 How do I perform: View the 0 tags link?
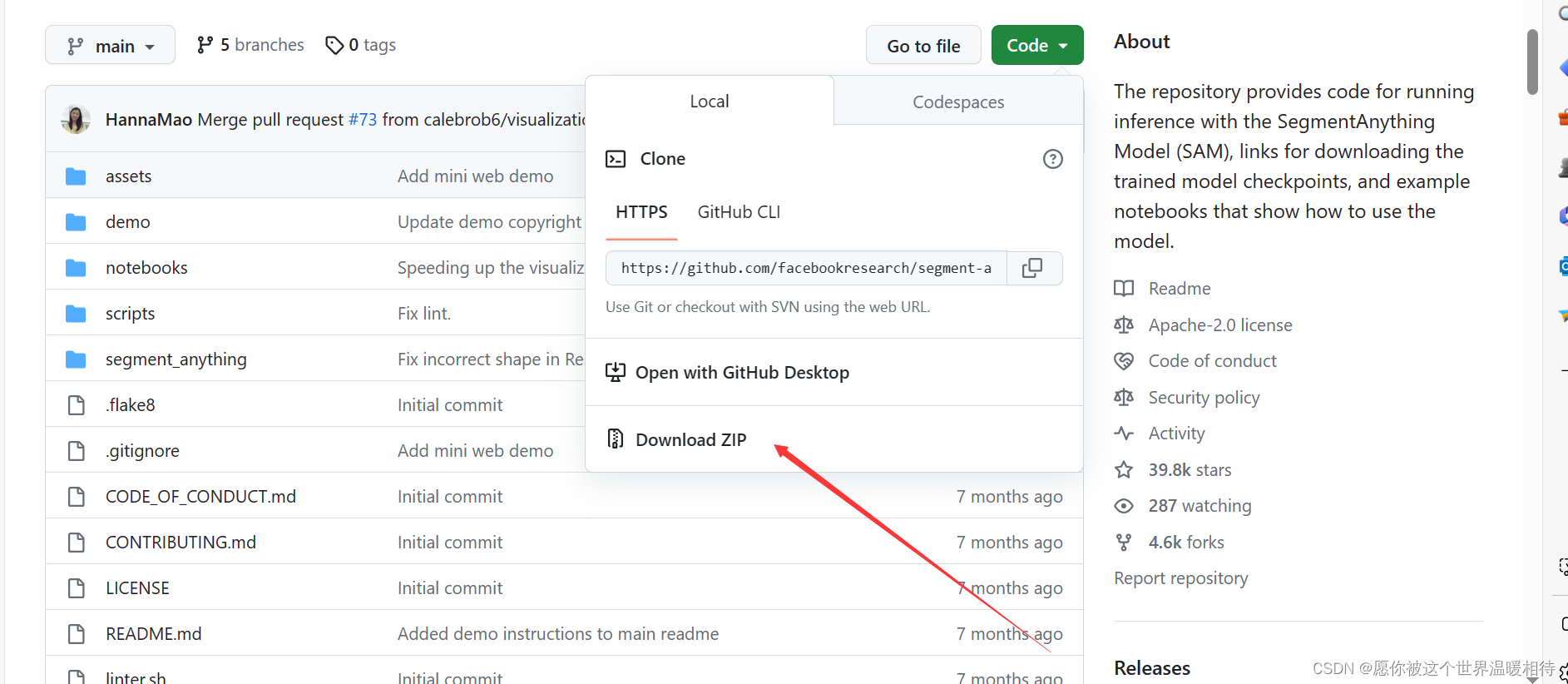coord(360,45)
